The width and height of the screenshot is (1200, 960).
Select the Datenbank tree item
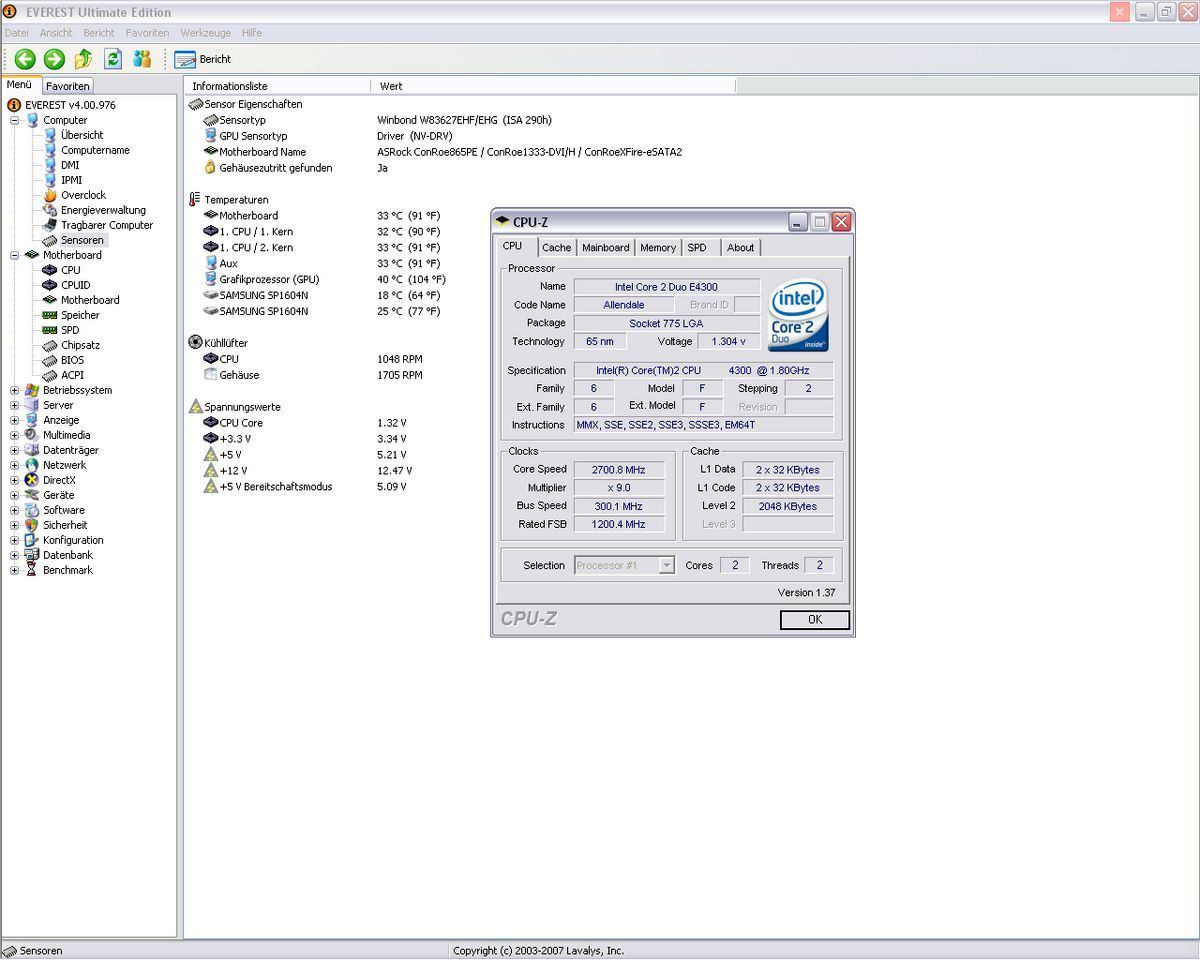click(x=67, y=555)
